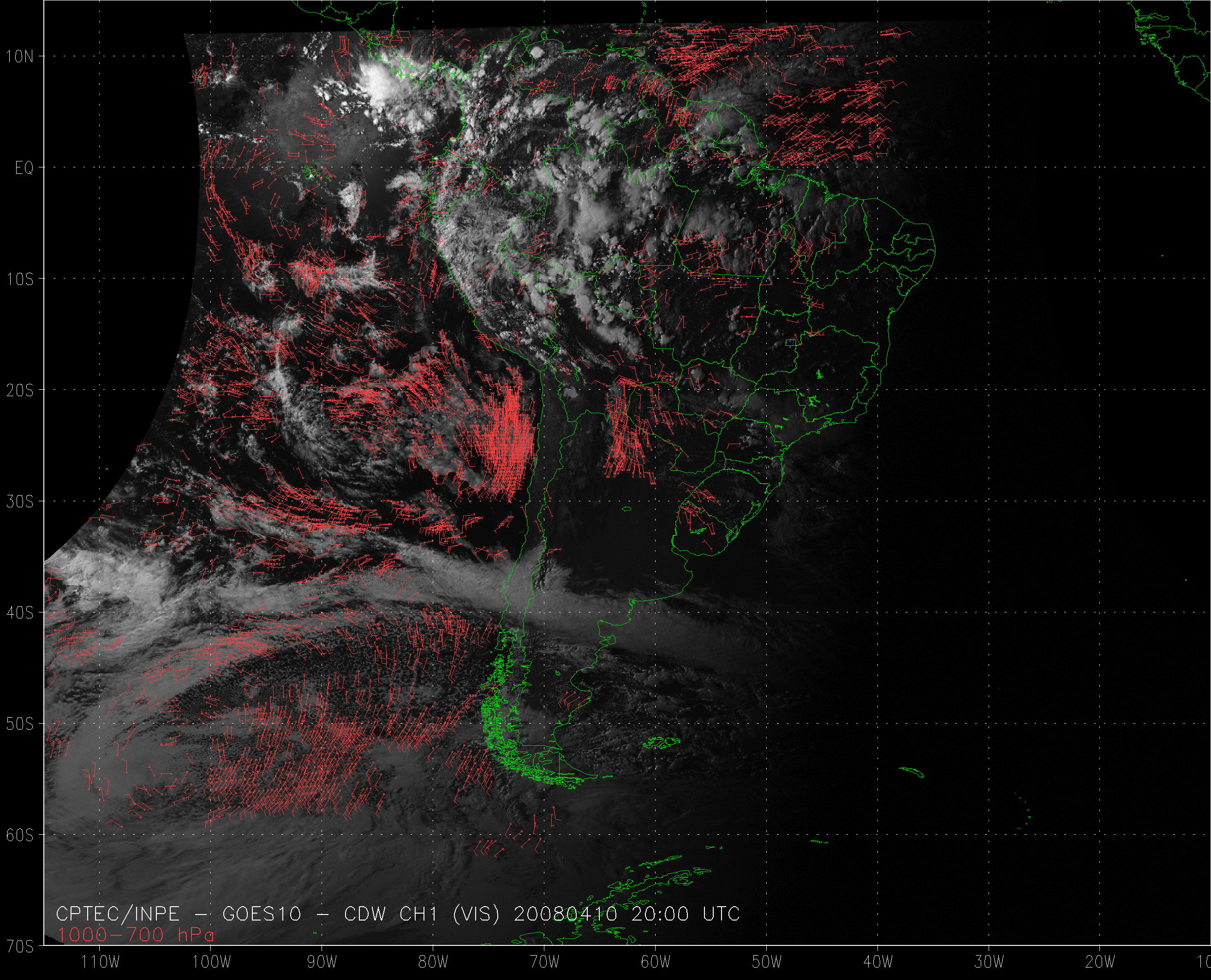Select the 10S latitude label
This screenshot has height=980, width=1211.
(x=20, y=279)
